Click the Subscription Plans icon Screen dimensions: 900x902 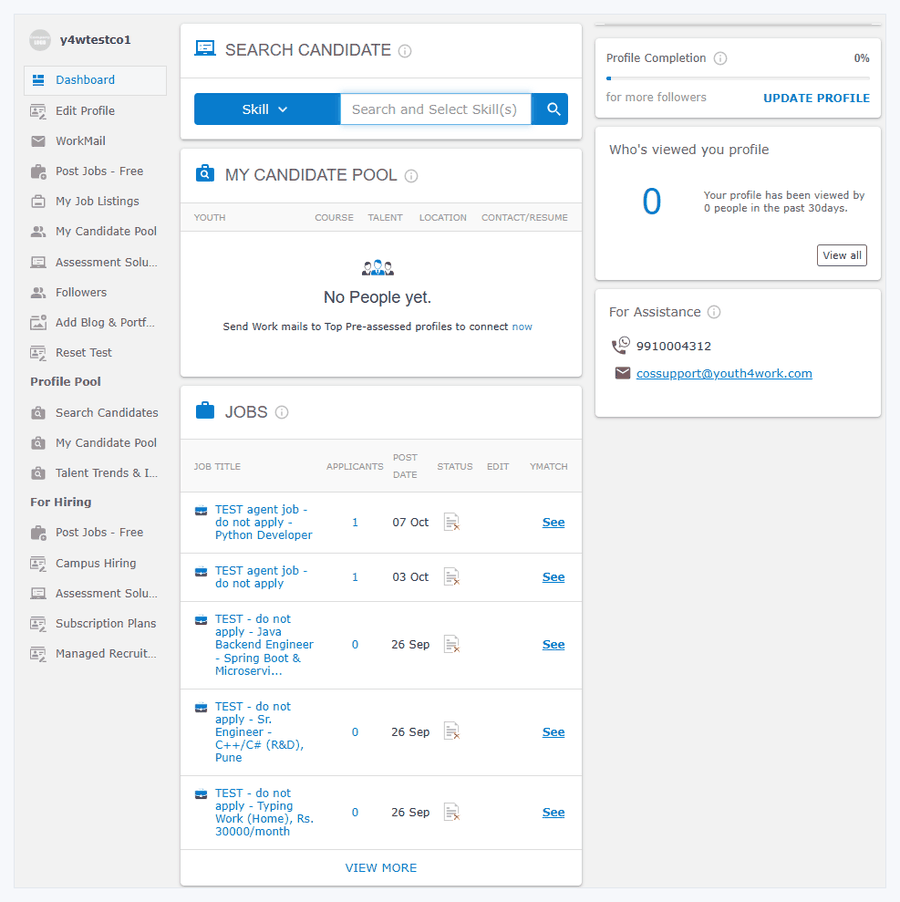(39, 624)
